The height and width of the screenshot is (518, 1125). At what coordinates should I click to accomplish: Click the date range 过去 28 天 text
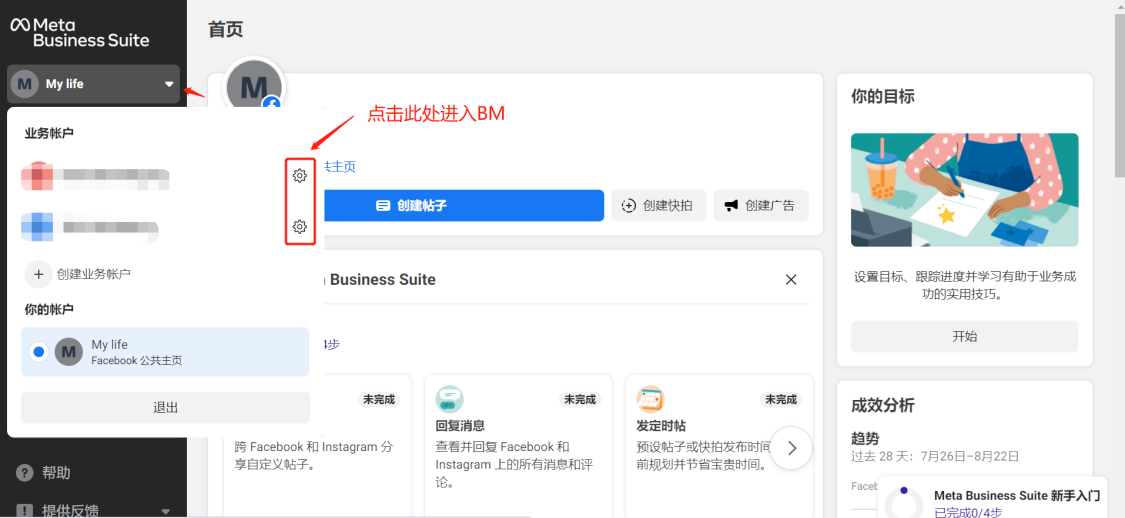point(935,456)
